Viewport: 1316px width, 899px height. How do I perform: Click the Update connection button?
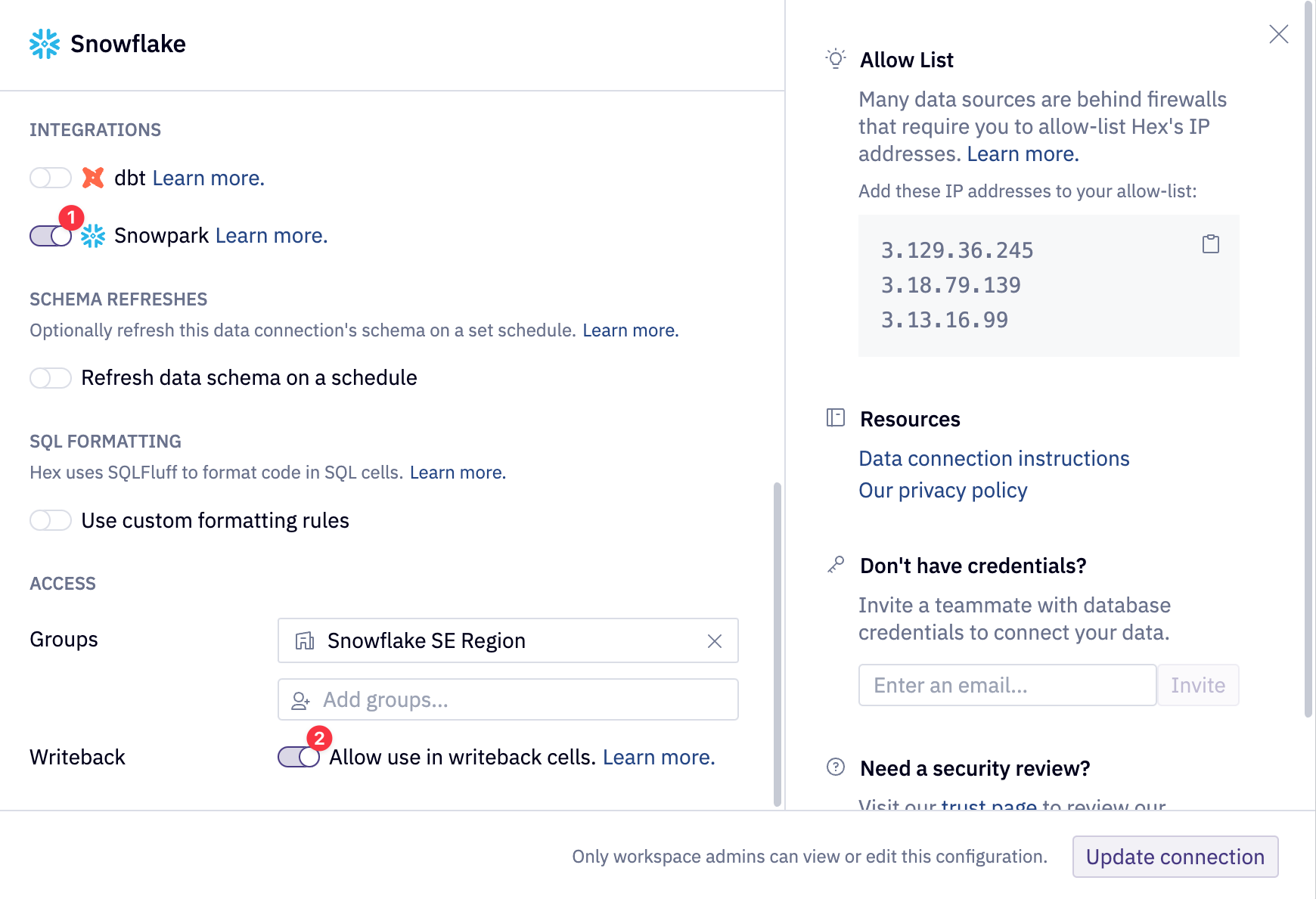1175,857
